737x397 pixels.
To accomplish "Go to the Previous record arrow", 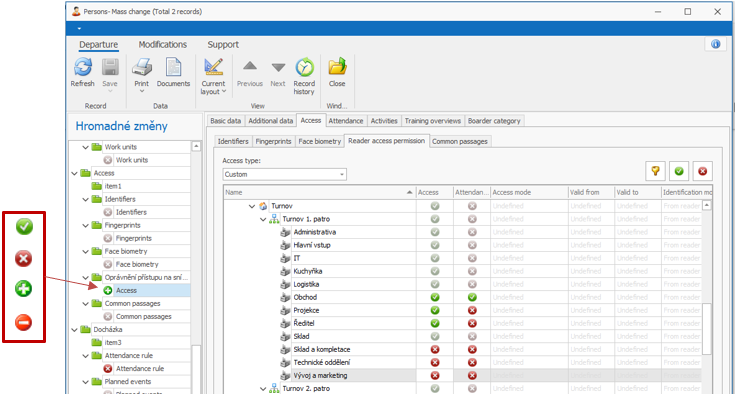I will (x=250, y=66).
